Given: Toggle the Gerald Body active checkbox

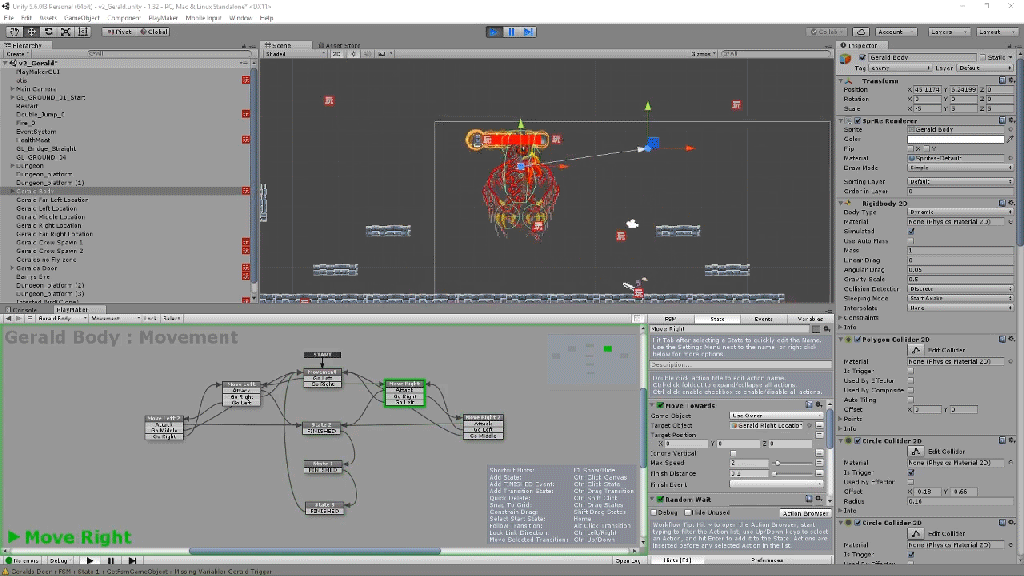Looking at the screenshot, I should 862,57.
